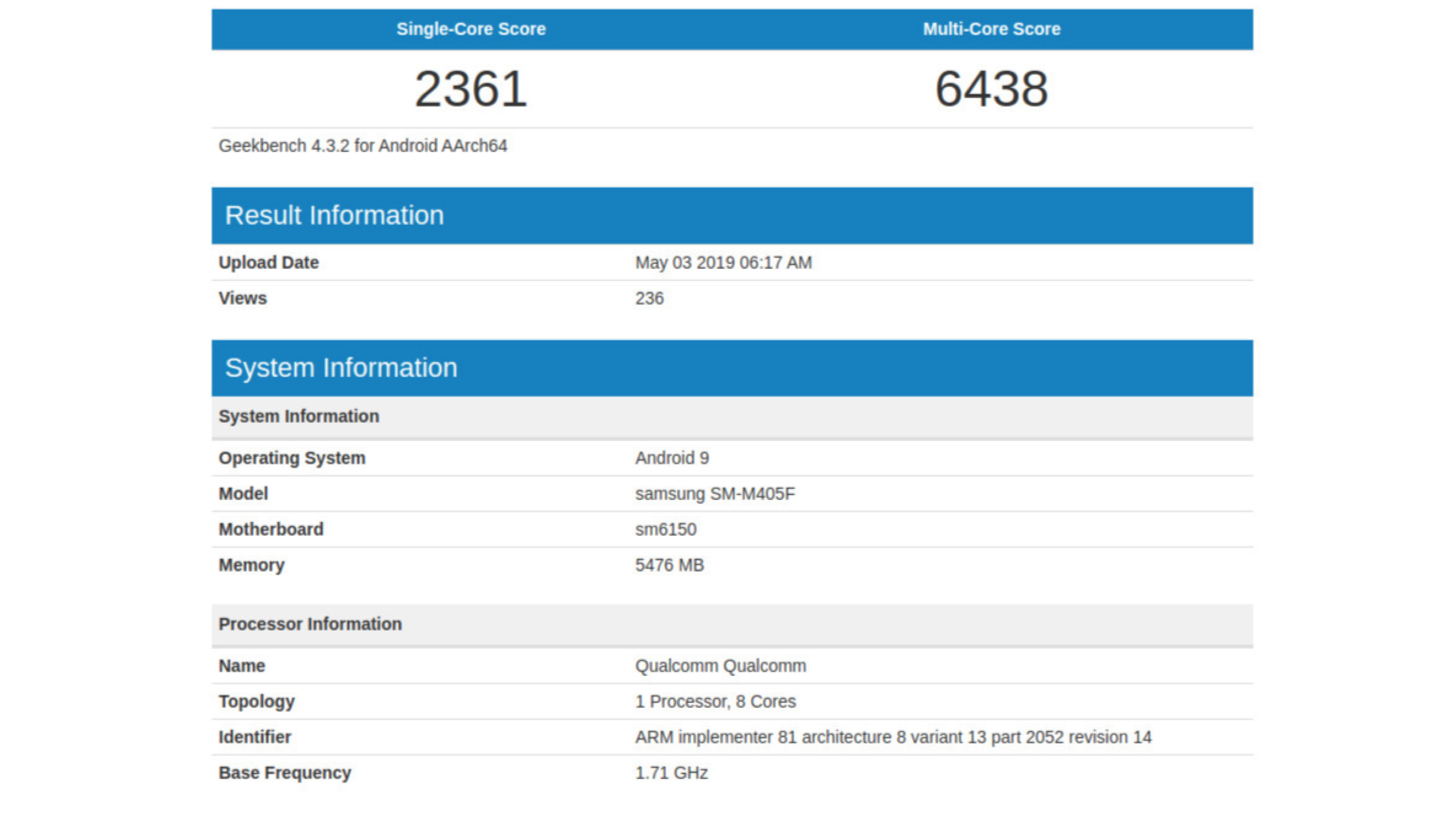
Task: Click the 1 Processor, 8 Cores topology value
Action: [x=715, y=702]
